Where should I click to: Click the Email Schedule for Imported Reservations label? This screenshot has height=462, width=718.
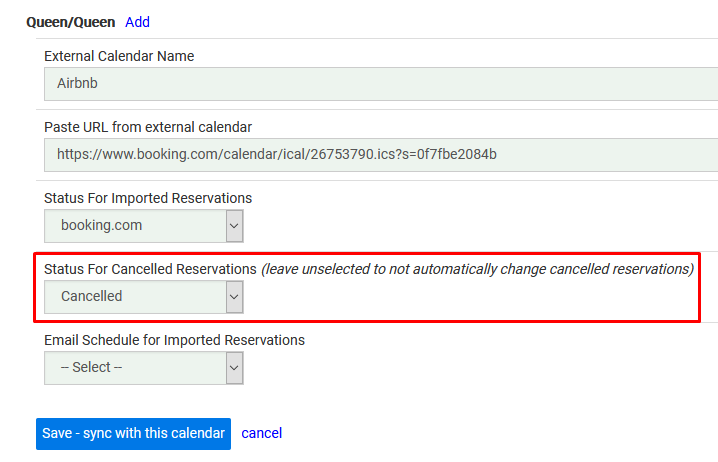point(174,340)
